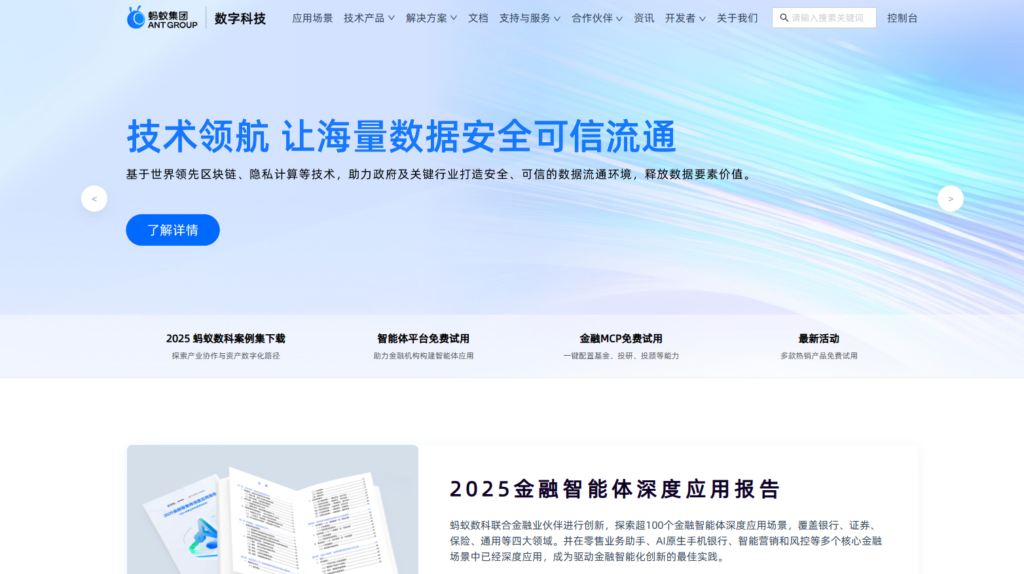
Task: Visit the 关于我们 page
Action: (x=737, y=18)
